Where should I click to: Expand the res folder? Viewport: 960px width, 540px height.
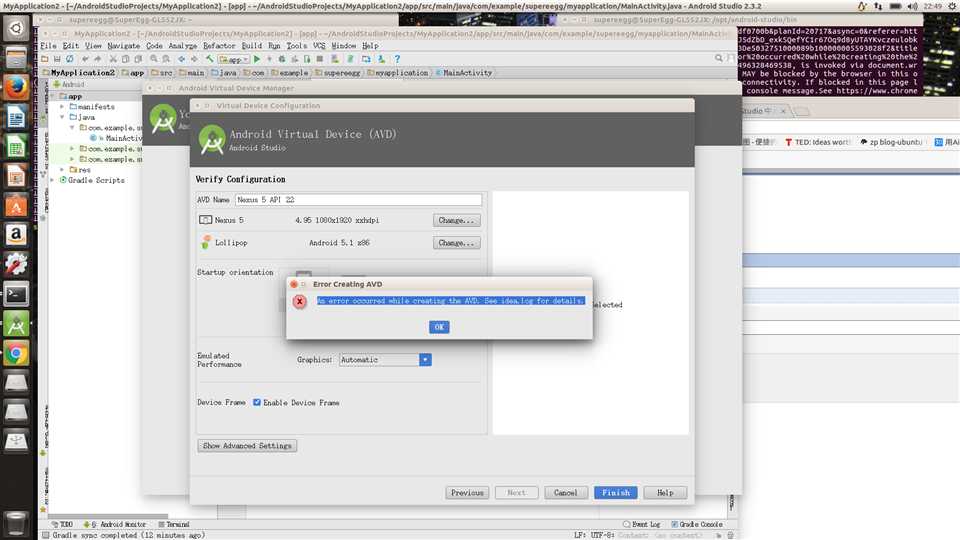(62, 170)
